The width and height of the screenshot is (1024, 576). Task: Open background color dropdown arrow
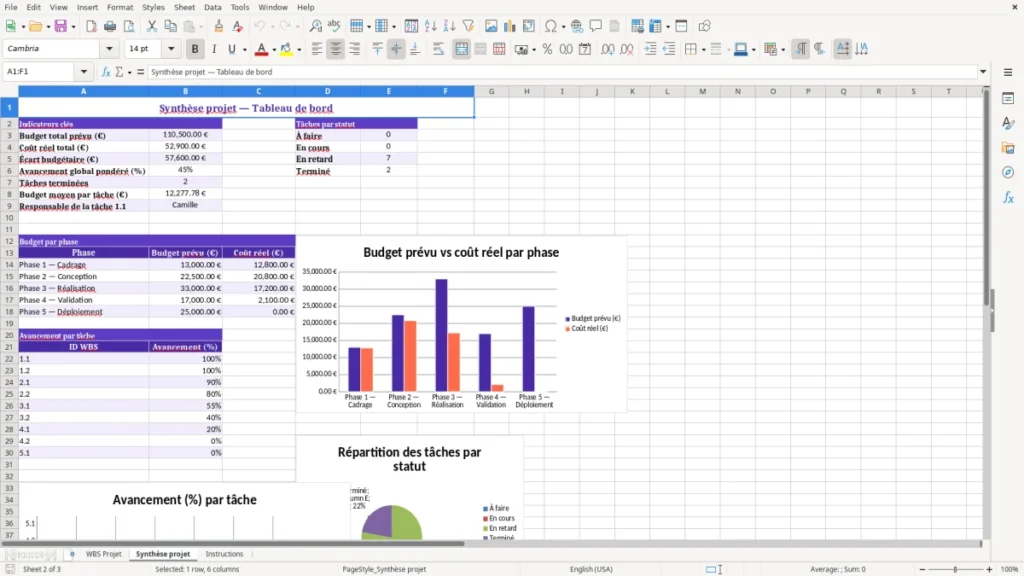pos(299,50)
